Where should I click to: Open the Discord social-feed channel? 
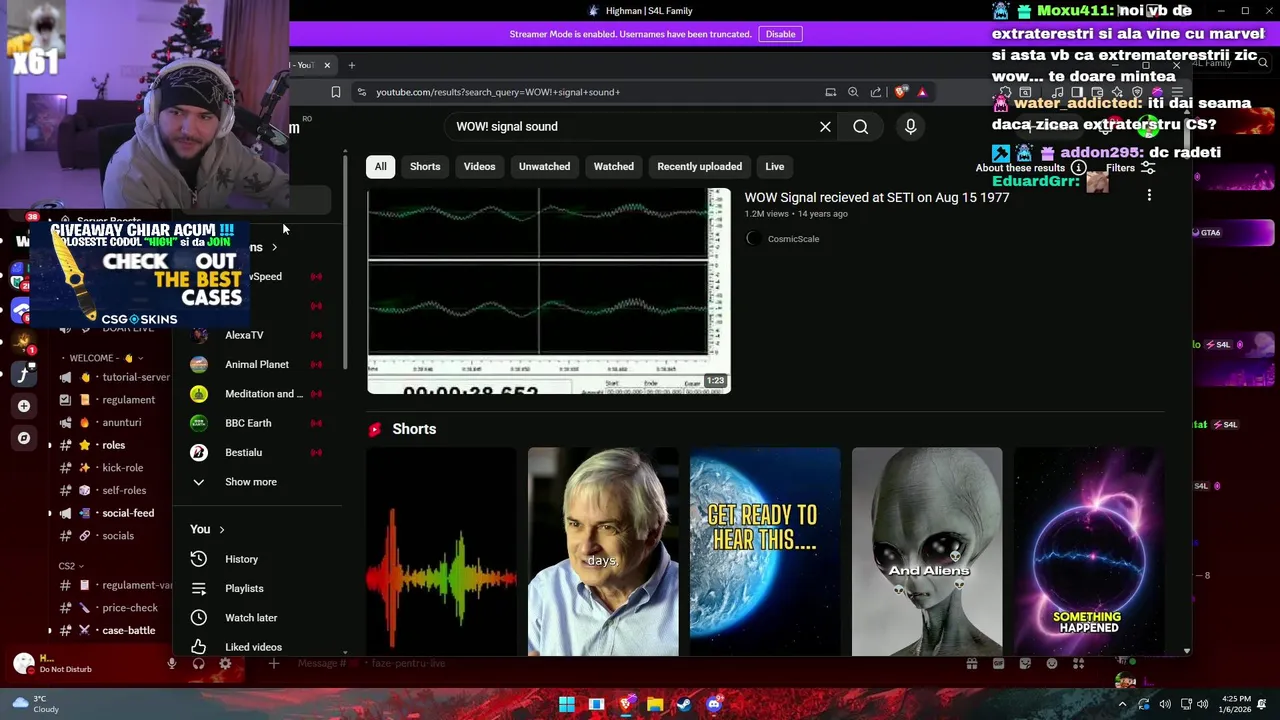(128, 513)
